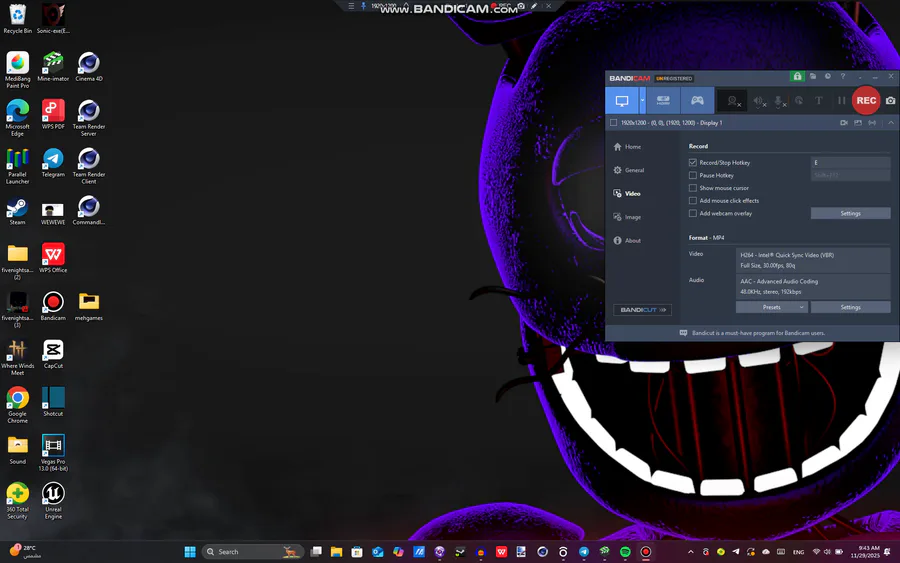
Task: Open Spotify from taskbar
Action: coord(625,552)
